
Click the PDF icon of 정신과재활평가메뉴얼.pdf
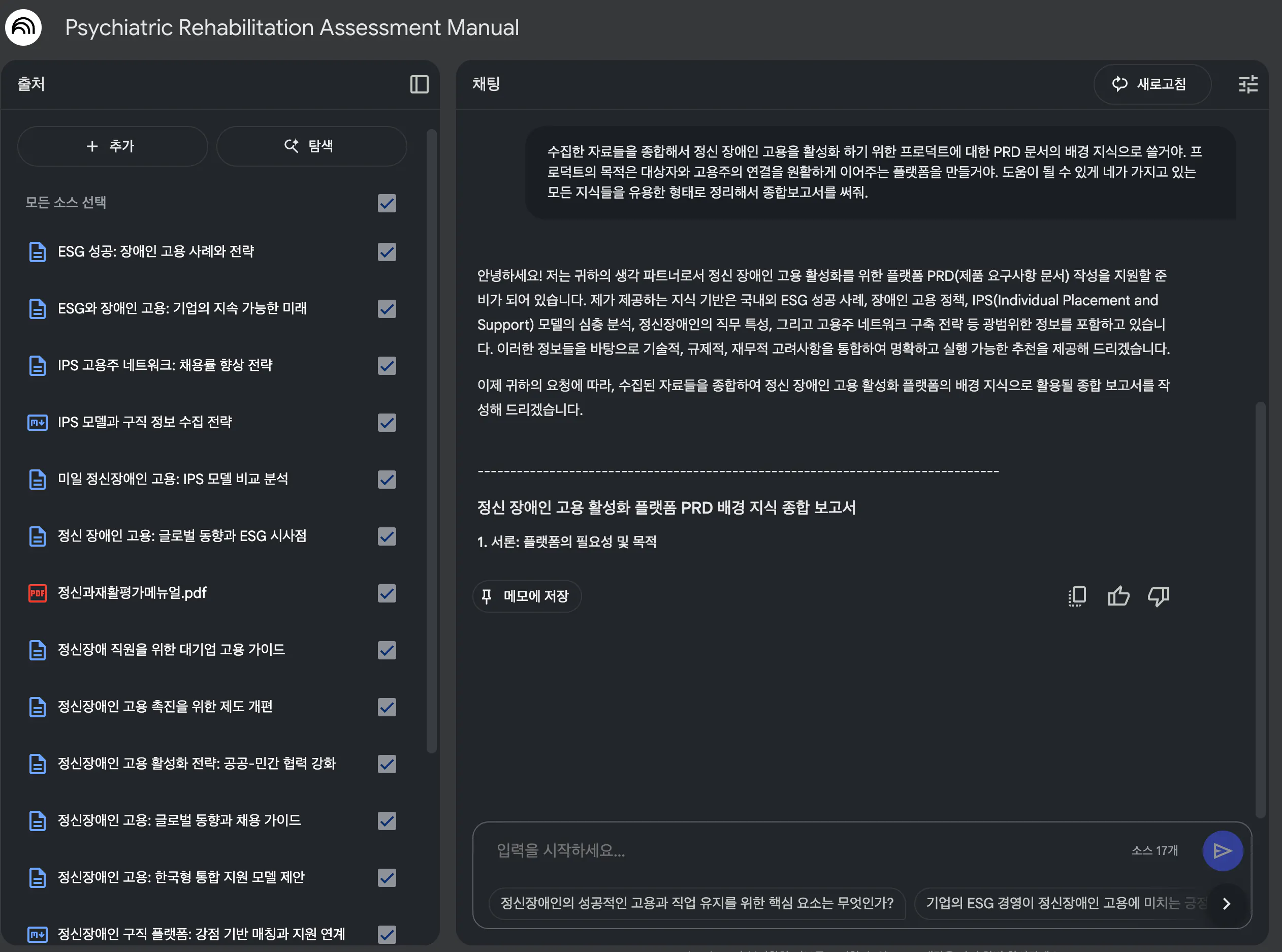click(x=38, y=593)
